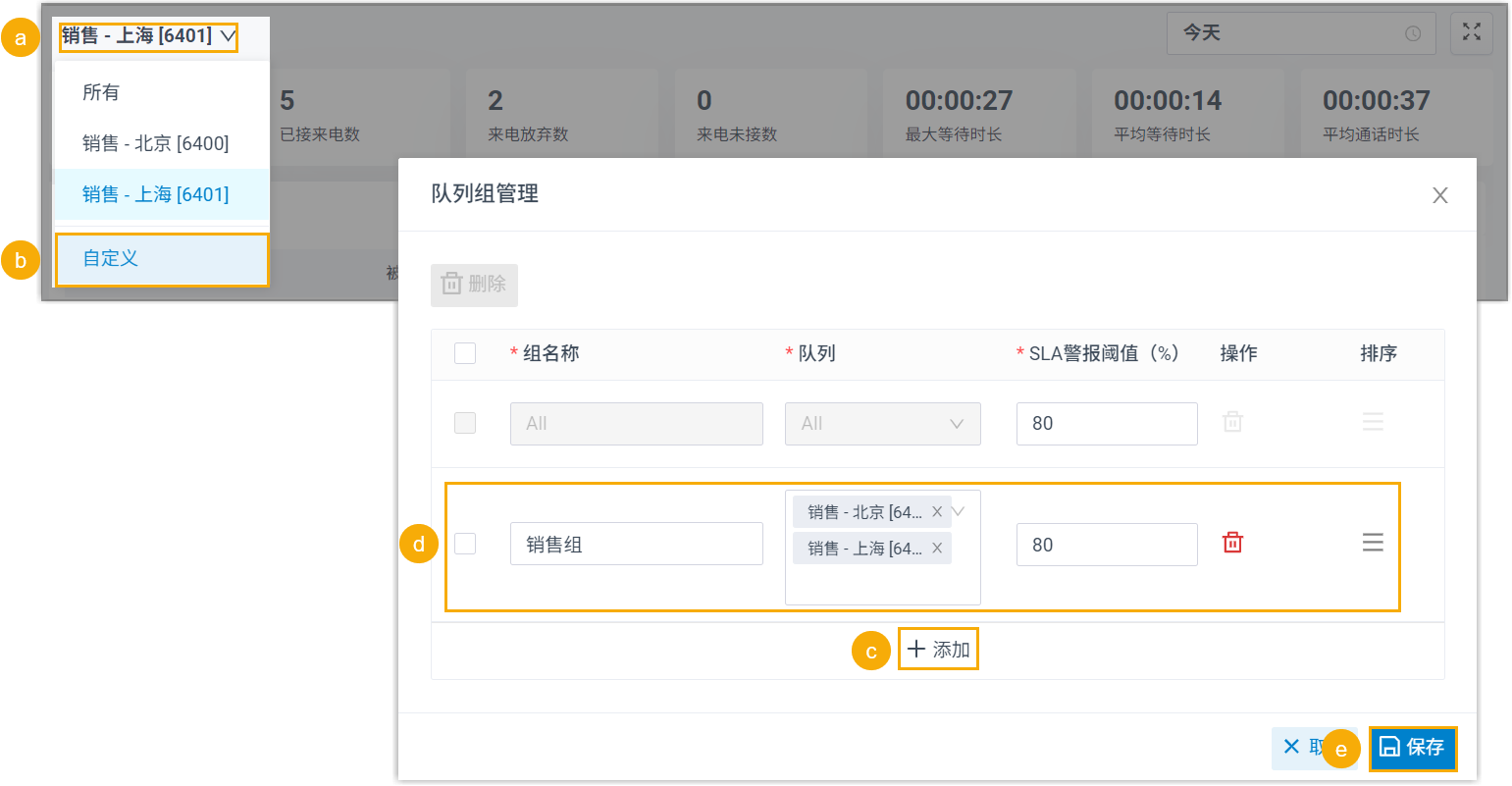Choose 销售 - 北京 [6400] from the list

click(155, 143)
